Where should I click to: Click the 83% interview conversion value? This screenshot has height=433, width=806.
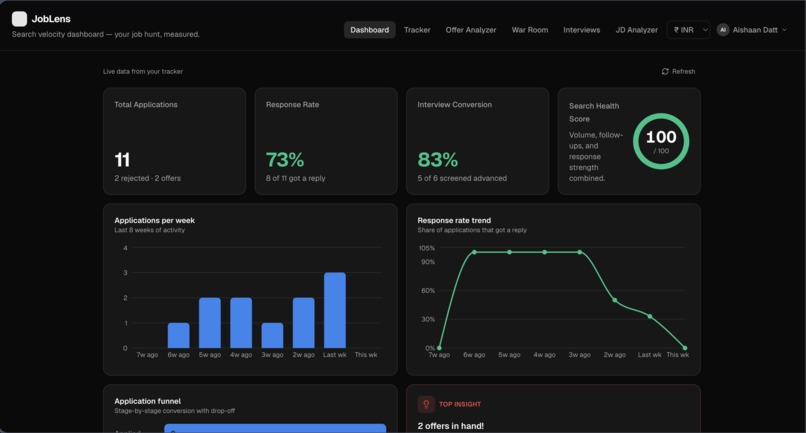point(437,159)
